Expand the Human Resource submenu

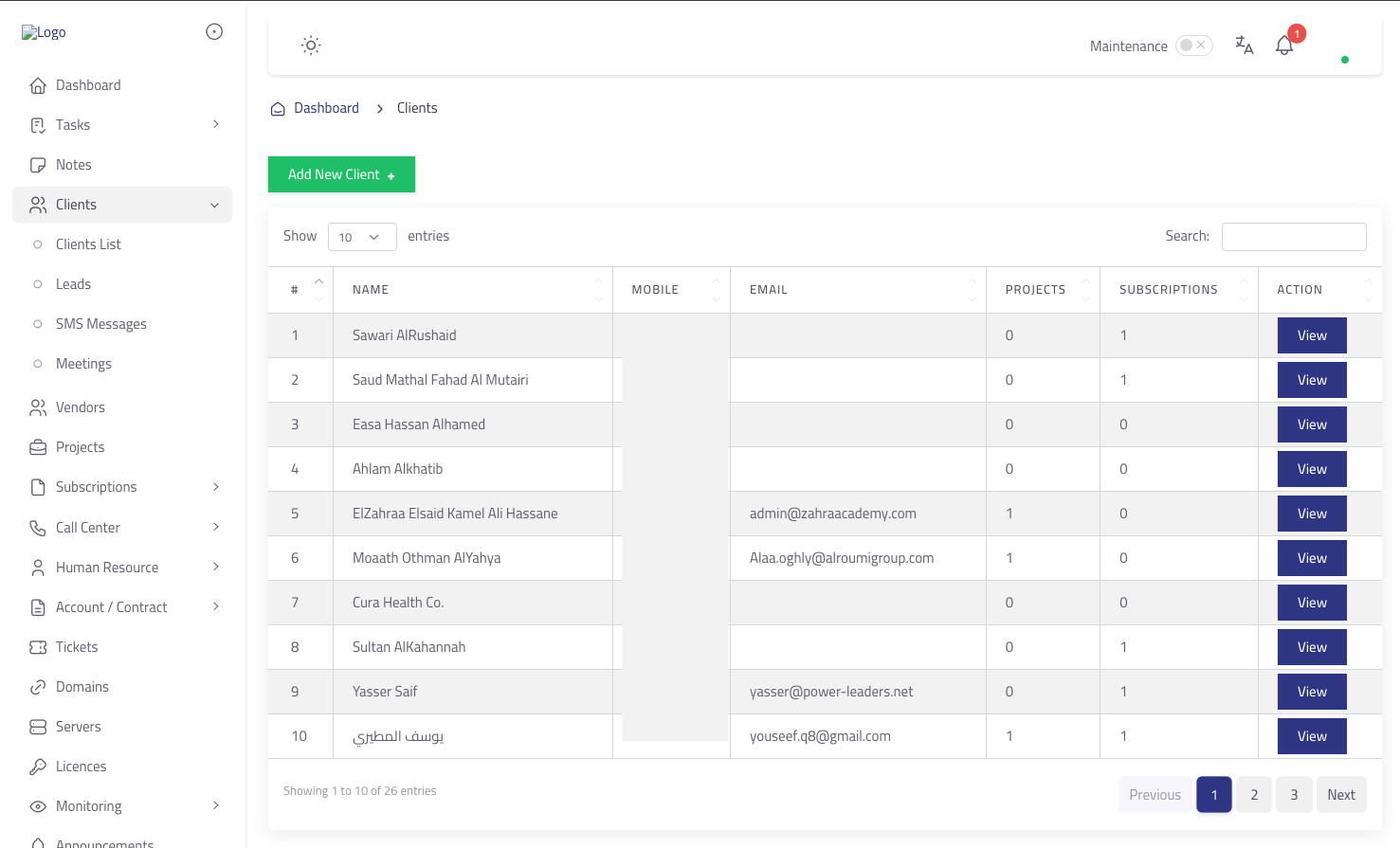(x=216, y=568)
